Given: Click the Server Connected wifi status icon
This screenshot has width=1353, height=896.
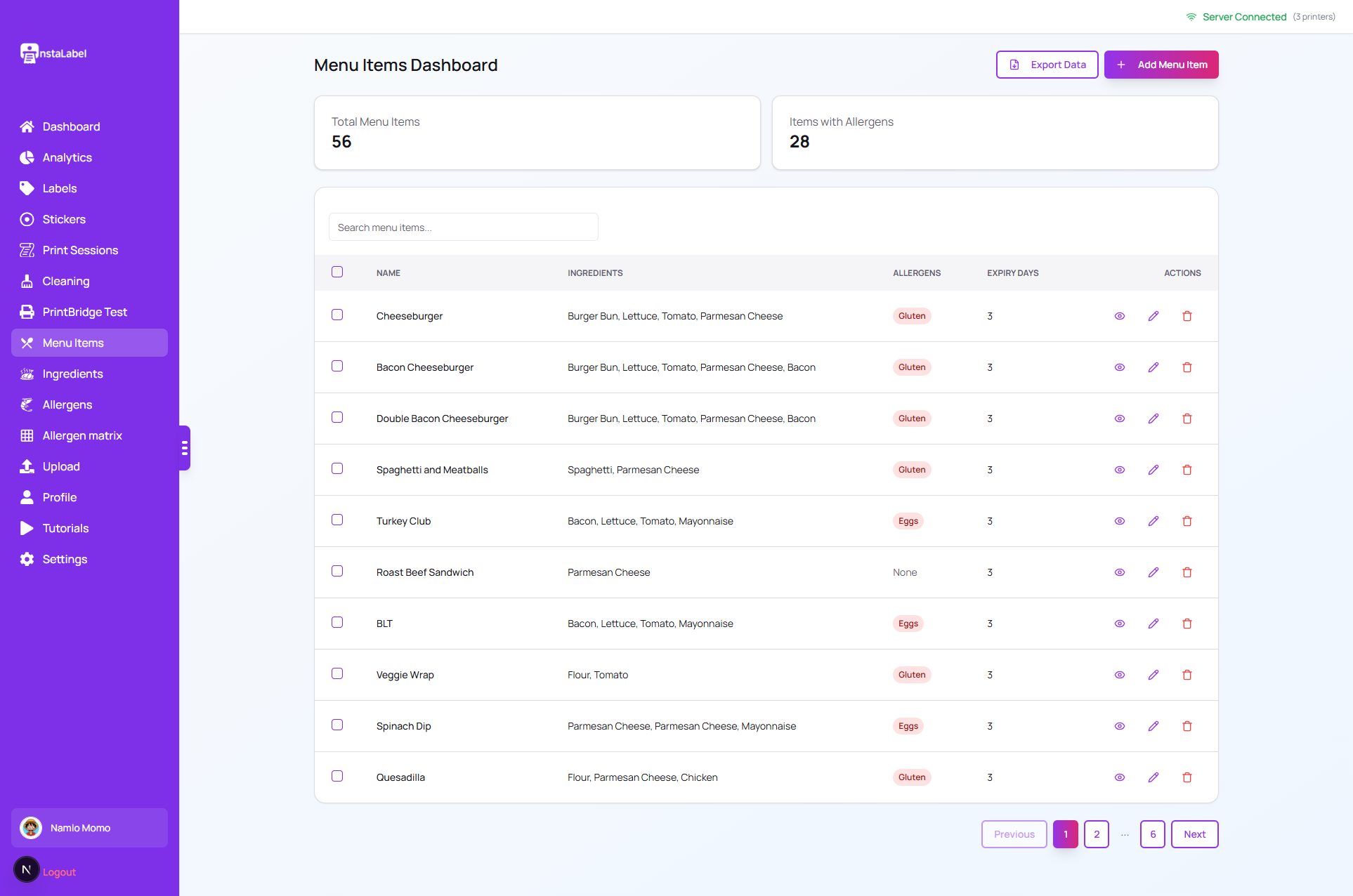Looking at the screenshot, I should [x=1191, y=17].
